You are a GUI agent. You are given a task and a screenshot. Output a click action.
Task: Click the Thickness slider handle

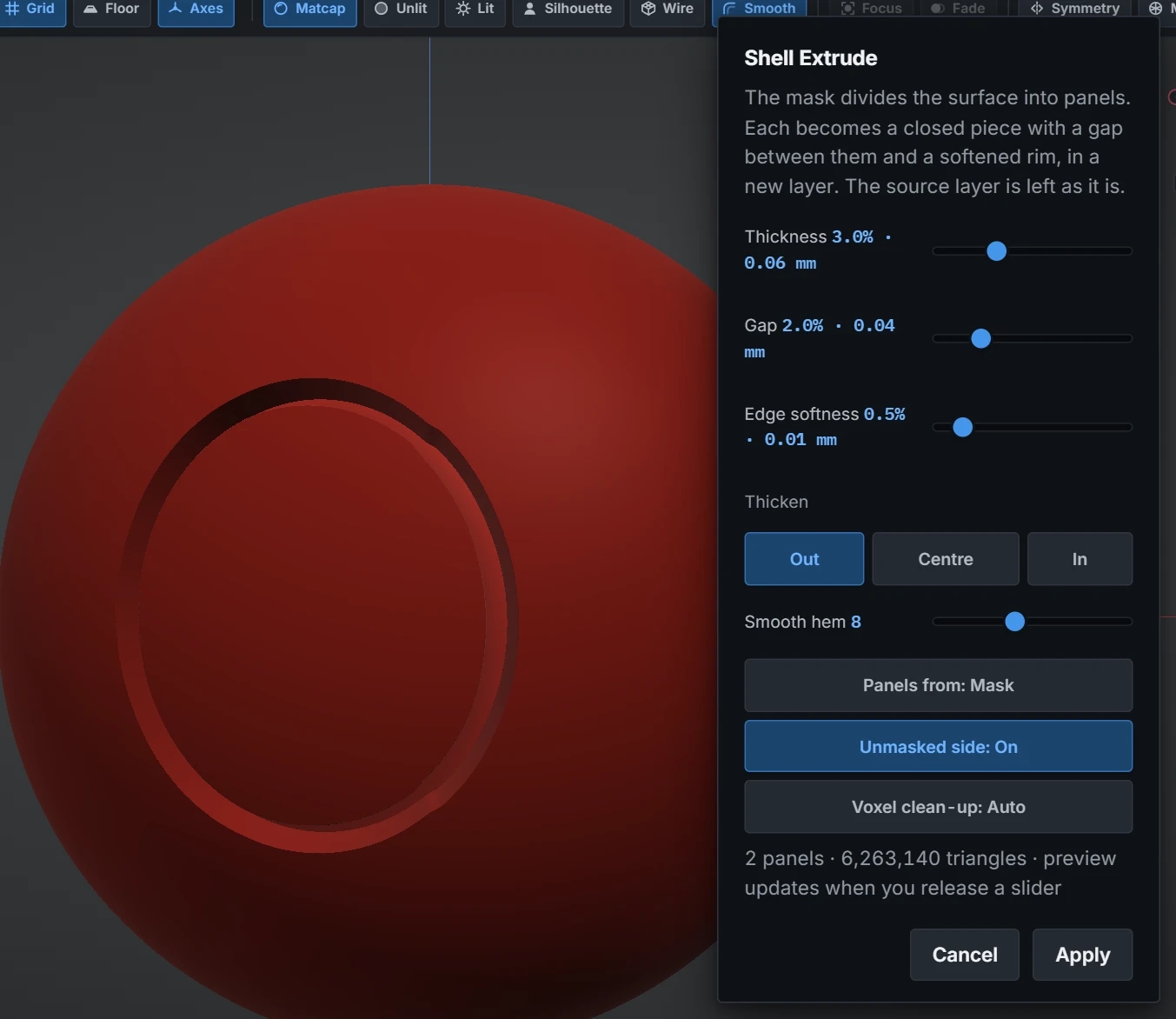[x=997, y=251]
